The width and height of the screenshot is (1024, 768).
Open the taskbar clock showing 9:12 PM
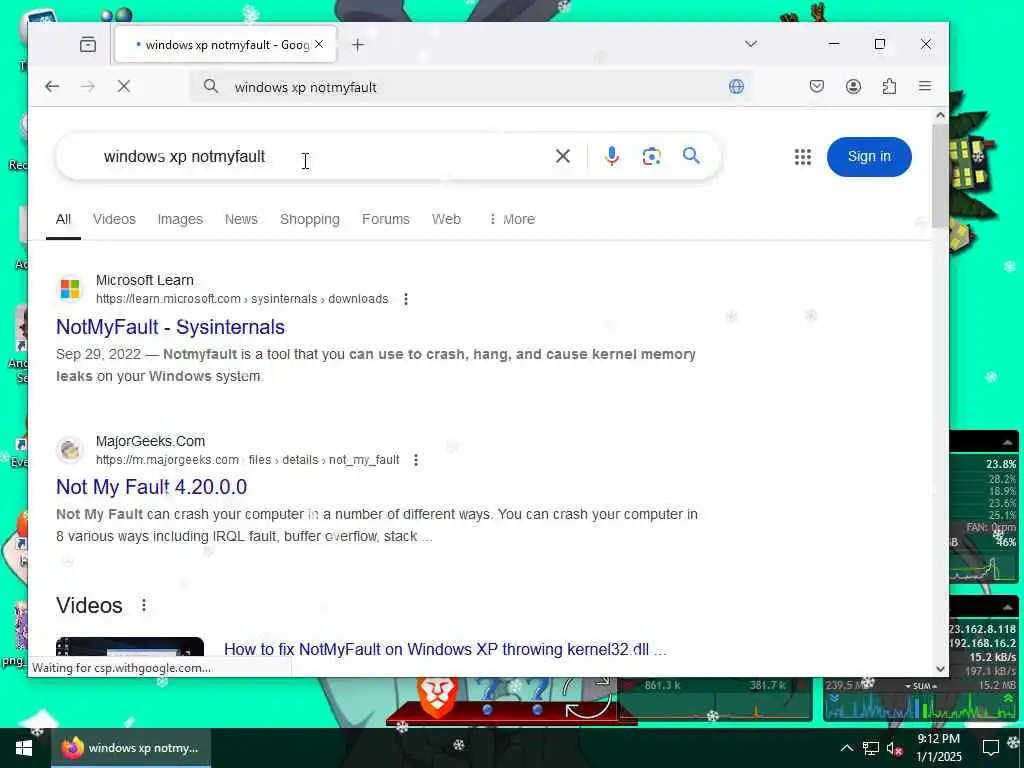coord(939,748)
